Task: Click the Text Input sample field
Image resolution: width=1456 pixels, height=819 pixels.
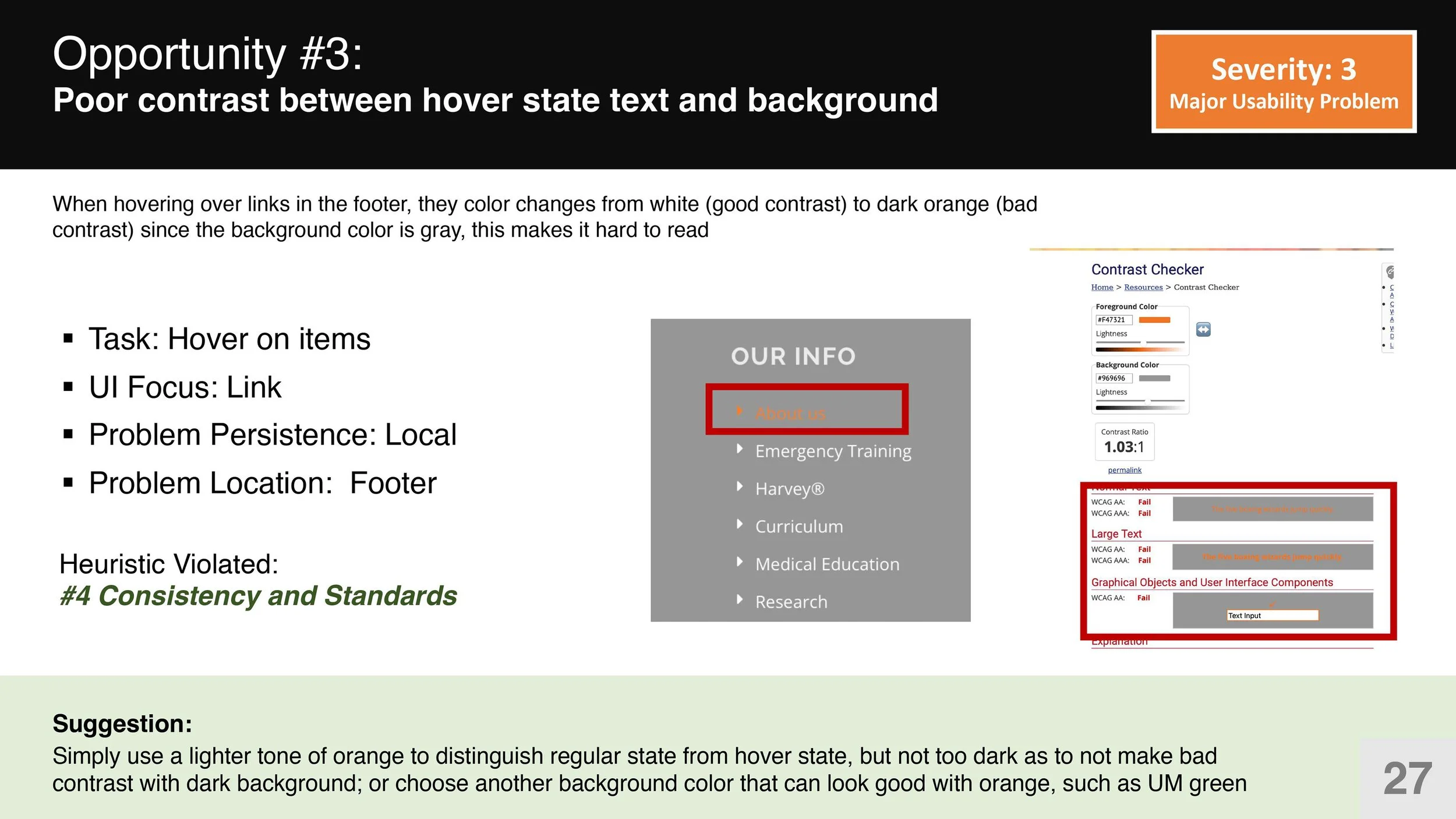Action: 1272,616
